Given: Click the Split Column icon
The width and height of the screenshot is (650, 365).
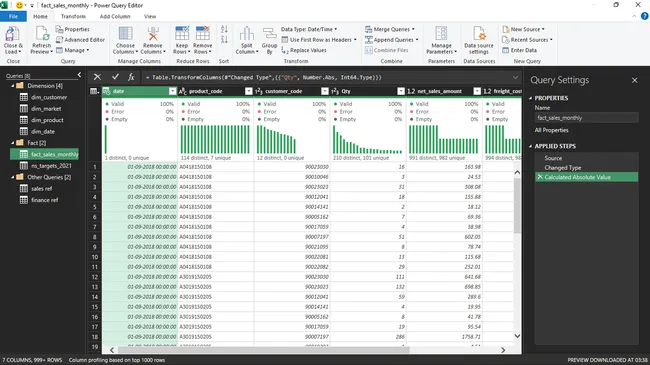Looking at the screenshot, I should [247, 34].
